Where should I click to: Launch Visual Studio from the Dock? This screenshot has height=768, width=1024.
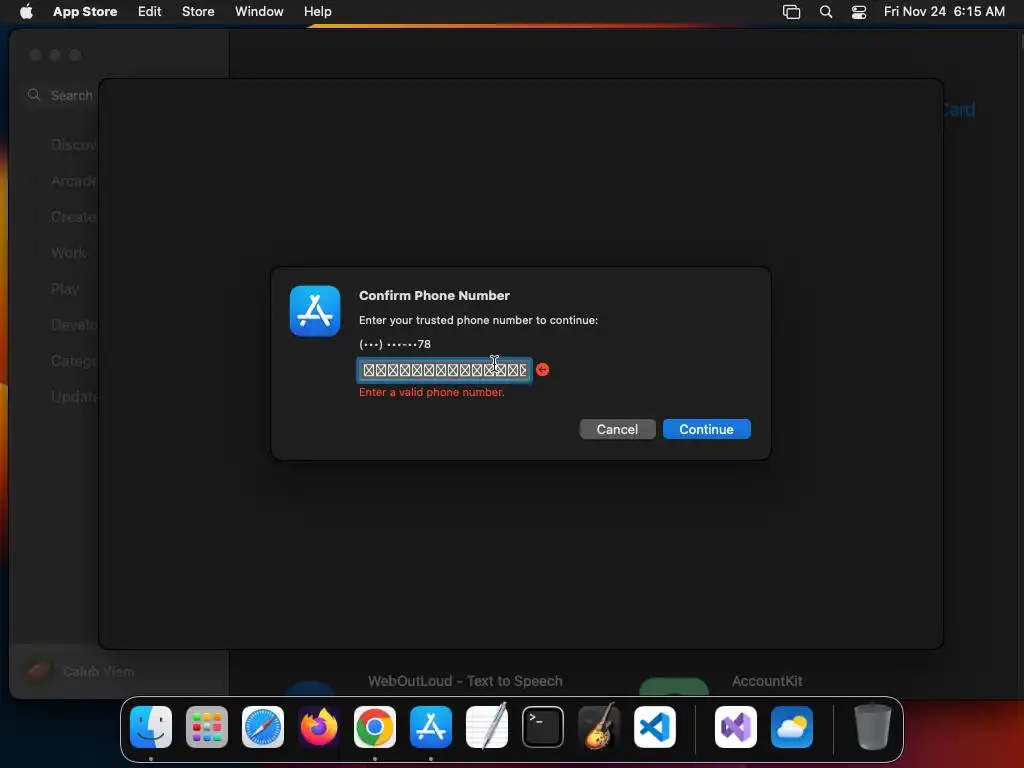736,727
